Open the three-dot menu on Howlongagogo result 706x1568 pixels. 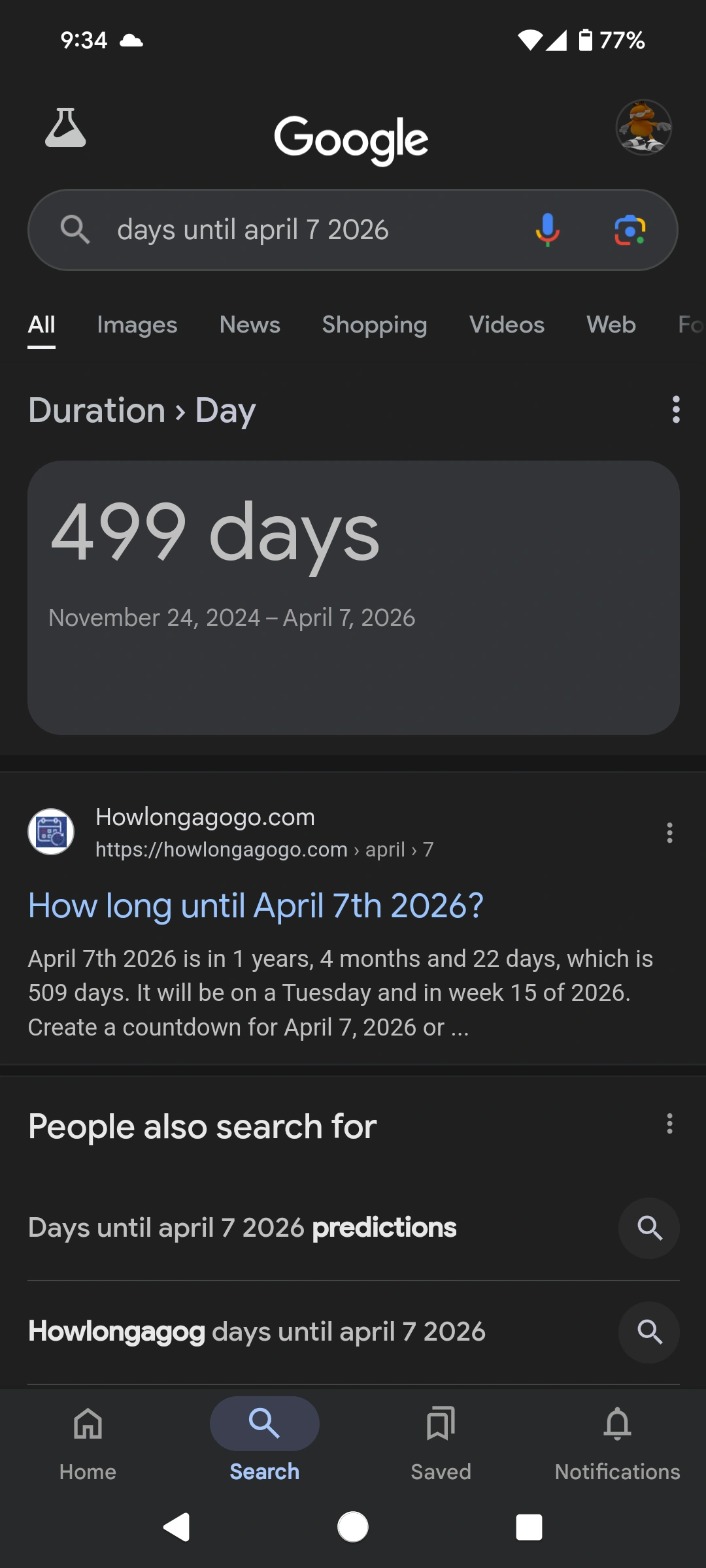[669, 832]
